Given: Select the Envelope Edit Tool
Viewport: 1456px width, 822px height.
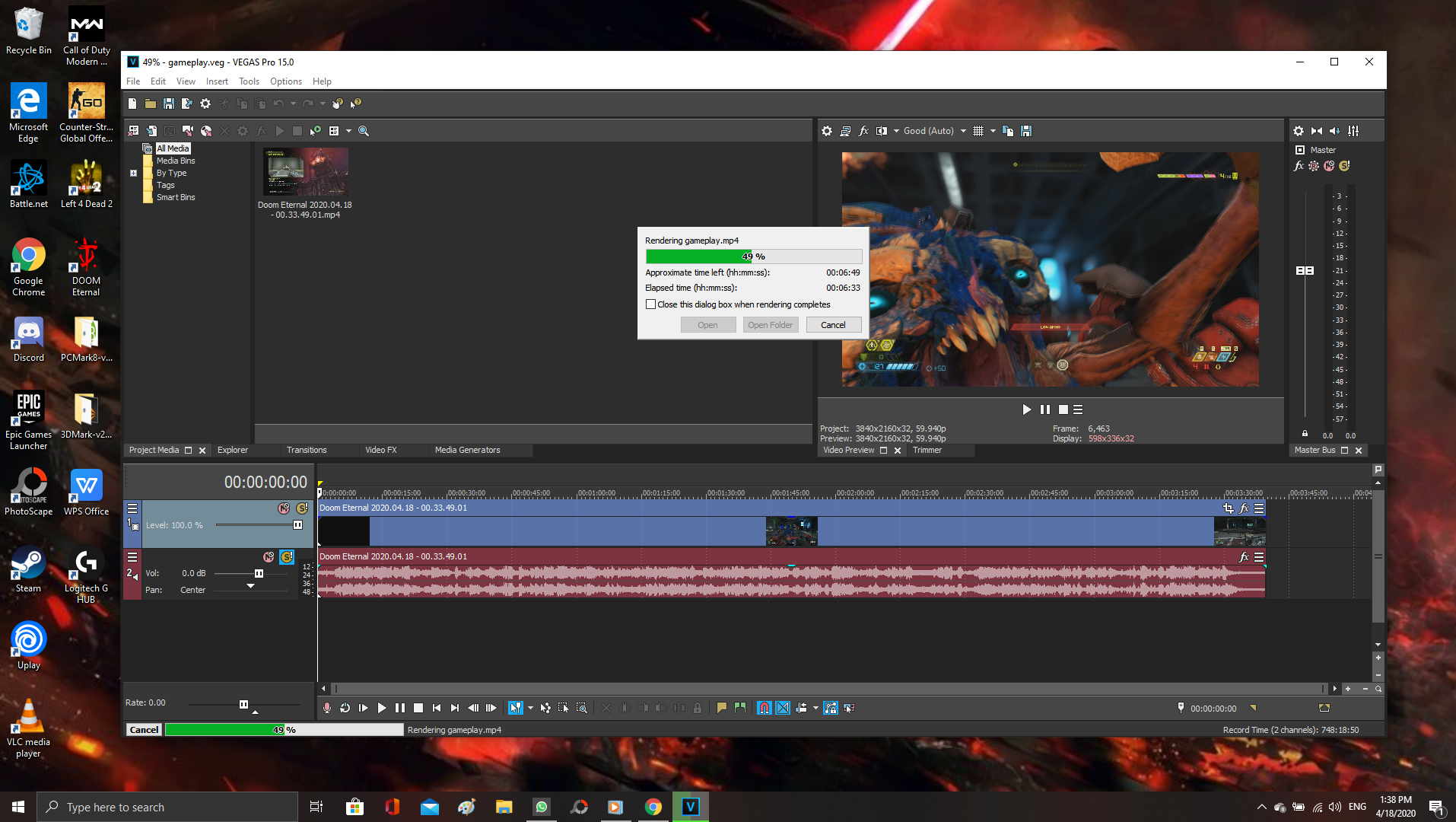Looking at the screenshot, I should pos(545,709).
